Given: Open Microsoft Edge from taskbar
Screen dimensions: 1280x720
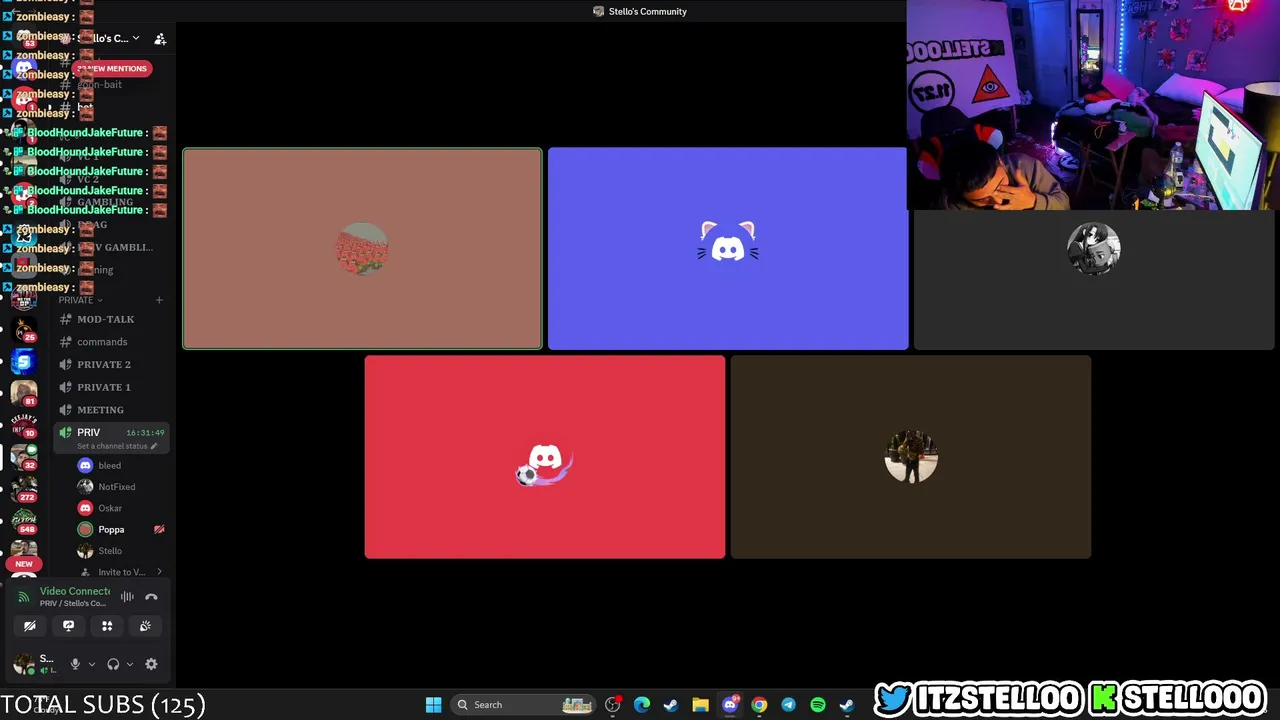Looking at the screenshot, I should point(642,705).
